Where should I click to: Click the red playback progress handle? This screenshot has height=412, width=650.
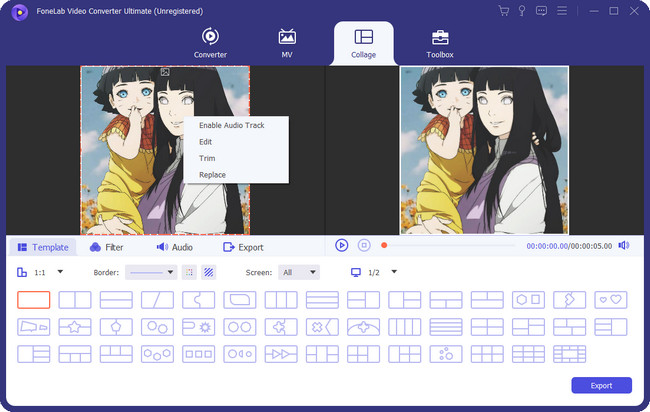(x=384, y=245)
